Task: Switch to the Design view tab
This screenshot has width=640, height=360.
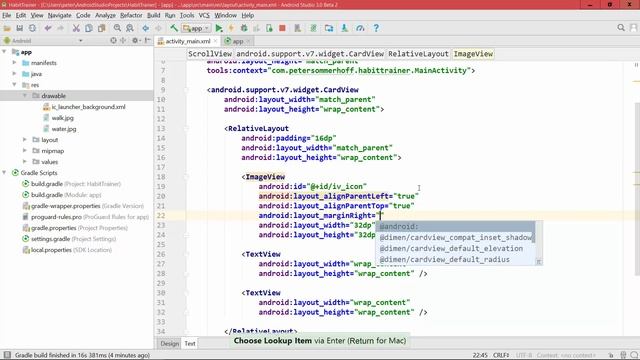Action: point(169,344)
